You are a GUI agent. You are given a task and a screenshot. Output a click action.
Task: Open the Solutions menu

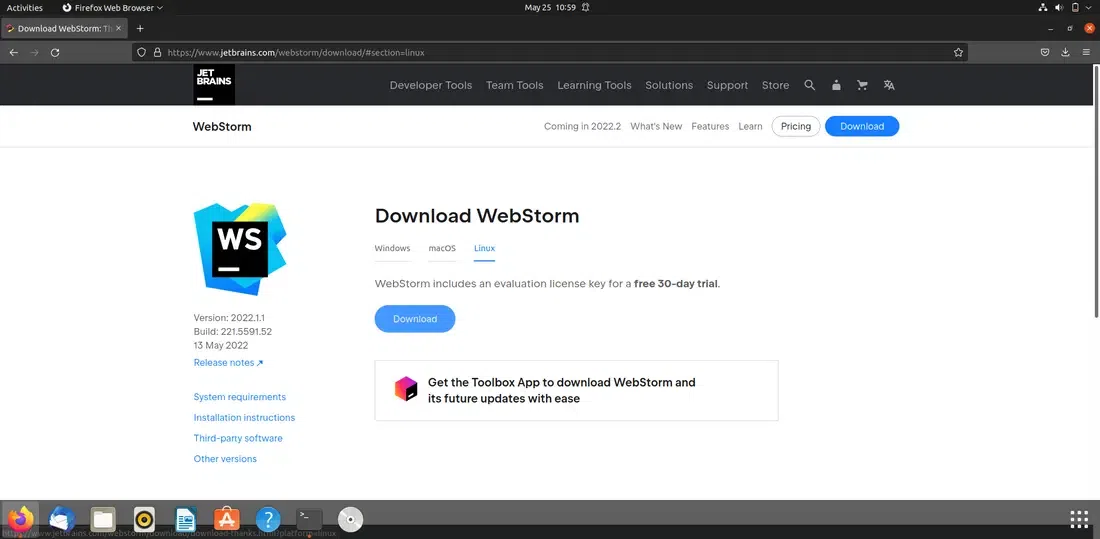pyautogui.click(x=669, y=85)
